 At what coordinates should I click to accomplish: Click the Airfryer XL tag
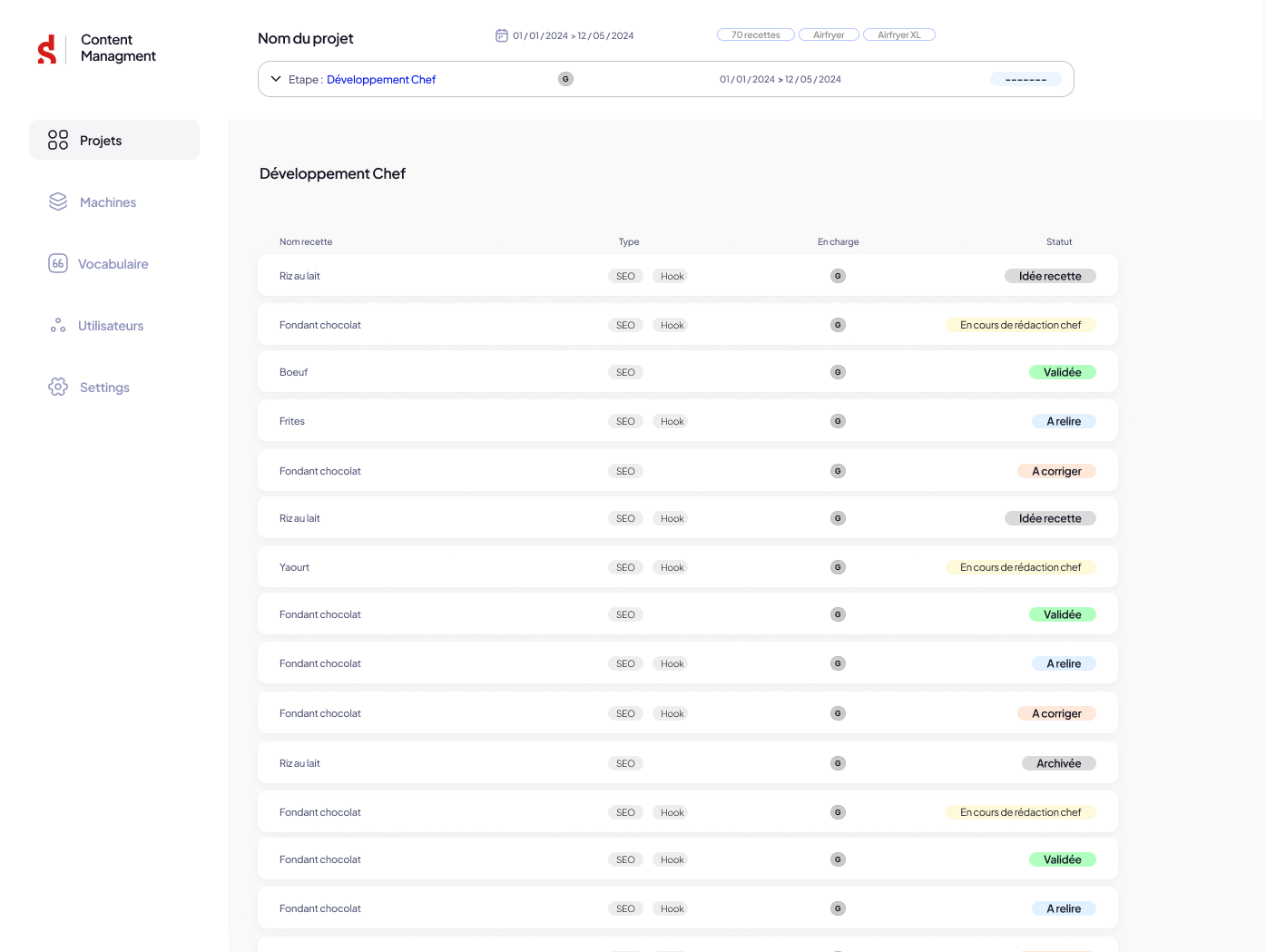click(899, 34)
